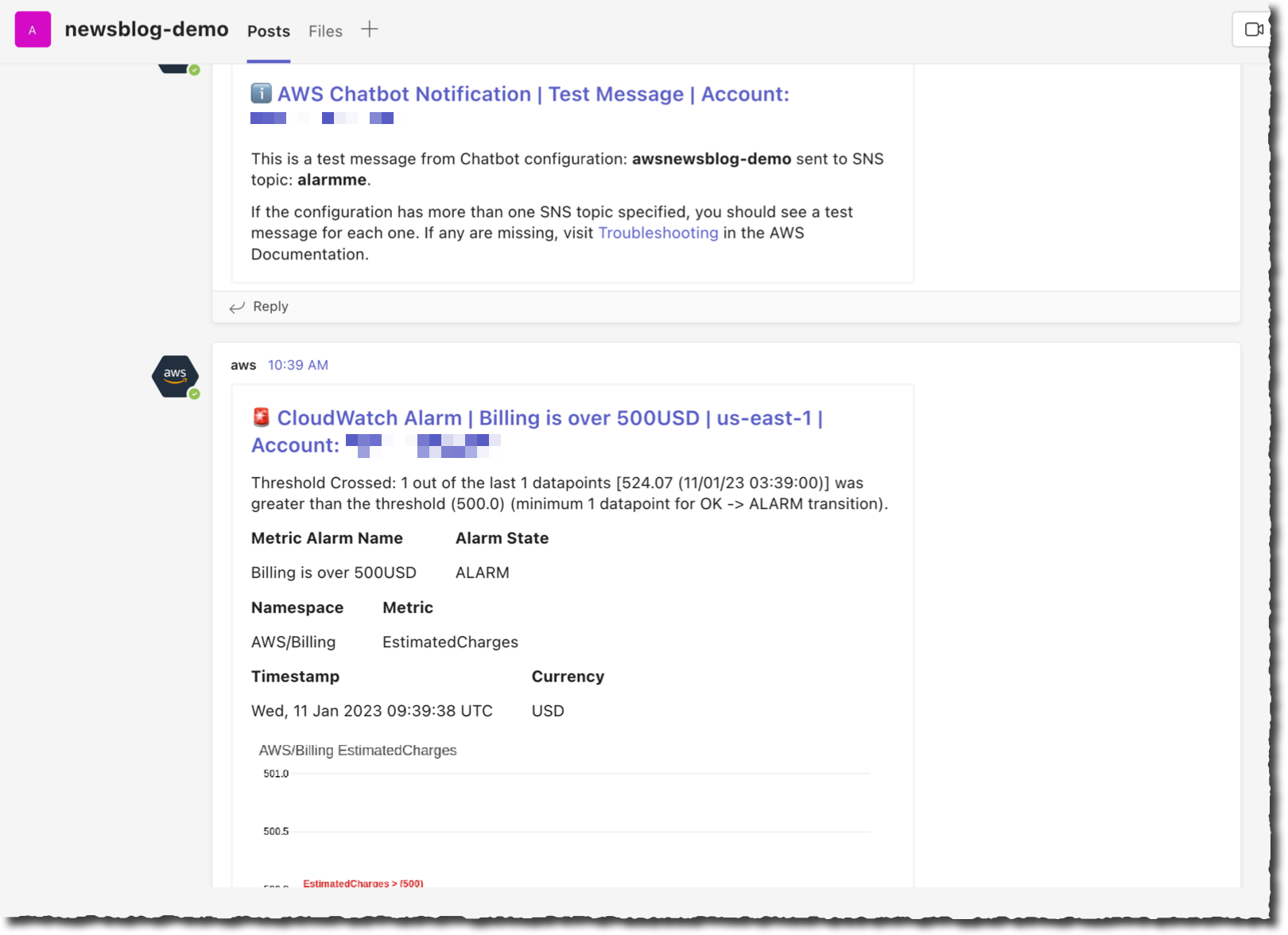The width and height of the screenshot is (1288, 935).
Task: Start a video meeting from the channel header
Action: point(1255,29)
